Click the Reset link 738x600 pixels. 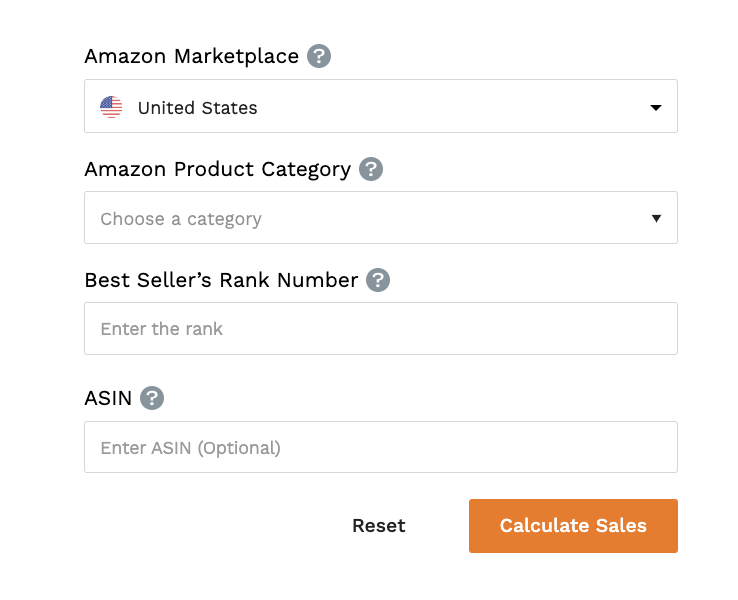(x=379, y=526)
